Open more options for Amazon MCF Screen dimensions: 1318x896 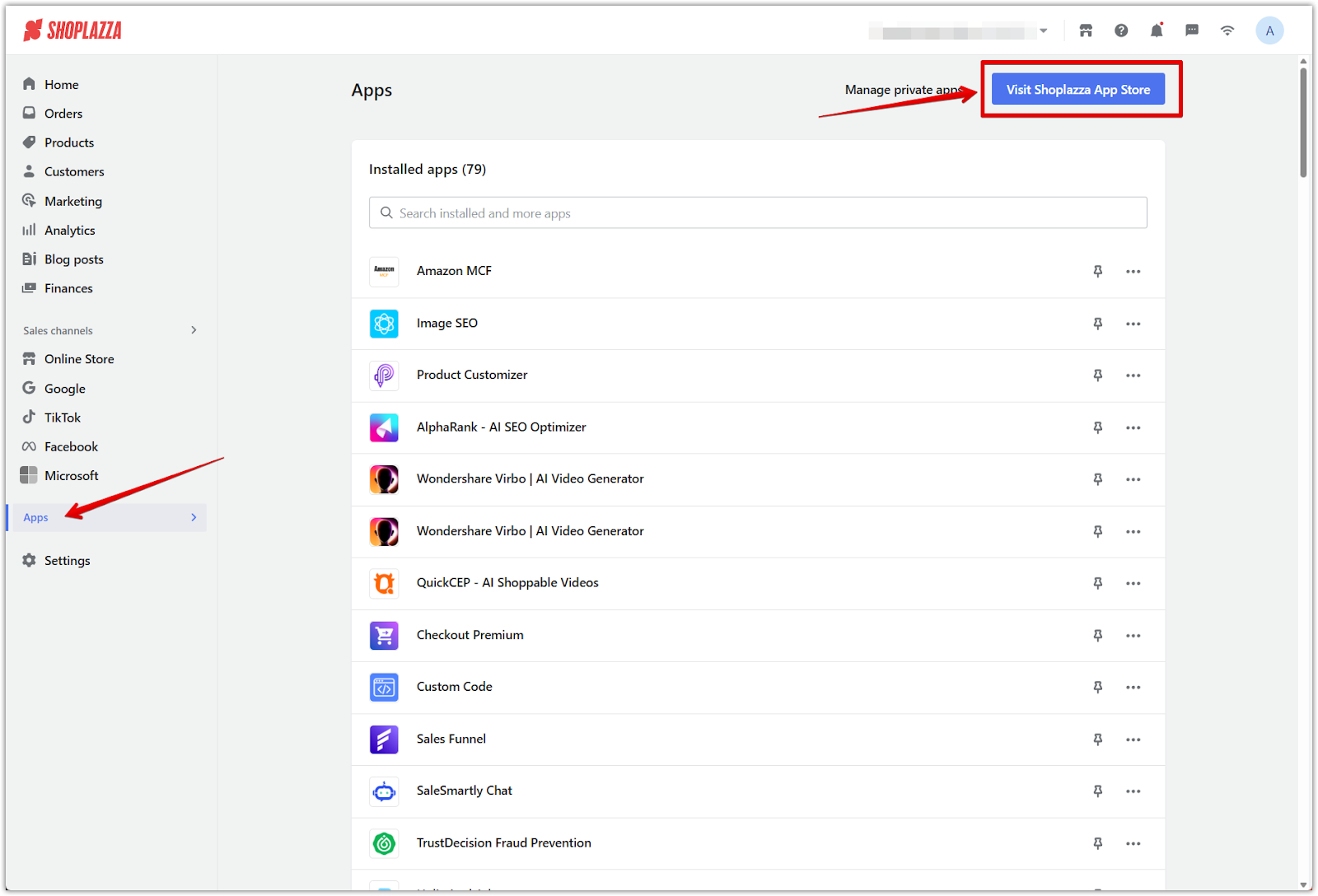[x=1133, y=271]
